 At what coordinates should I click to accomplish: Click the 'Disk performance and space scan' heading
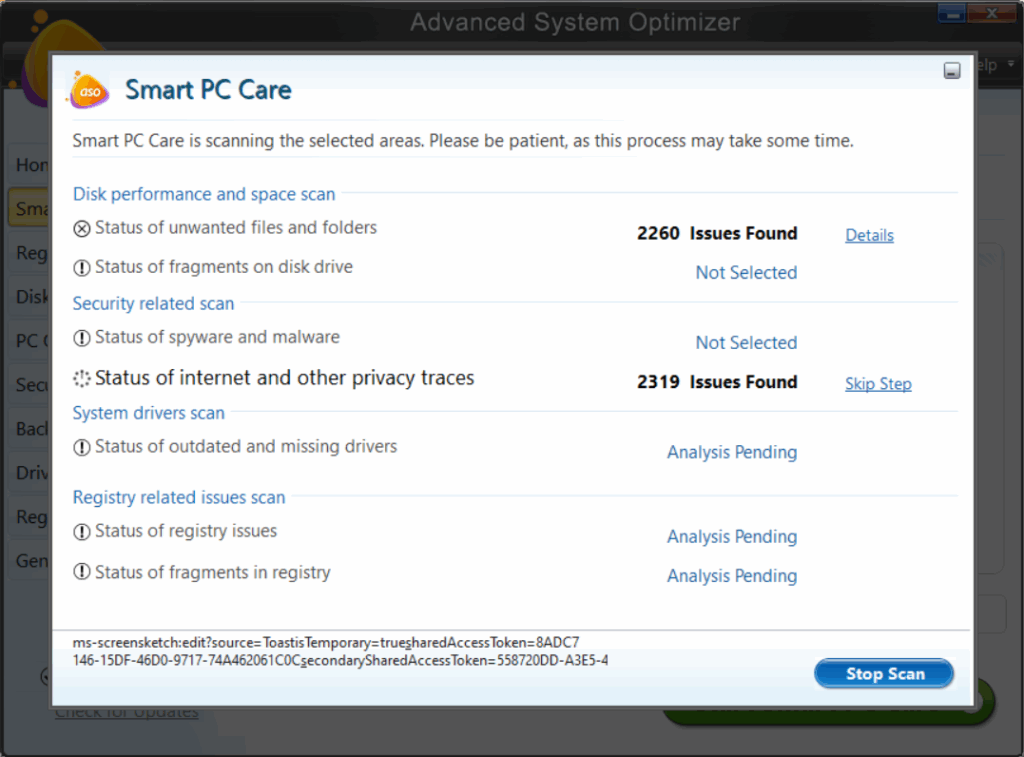click(x=204, y=194)
